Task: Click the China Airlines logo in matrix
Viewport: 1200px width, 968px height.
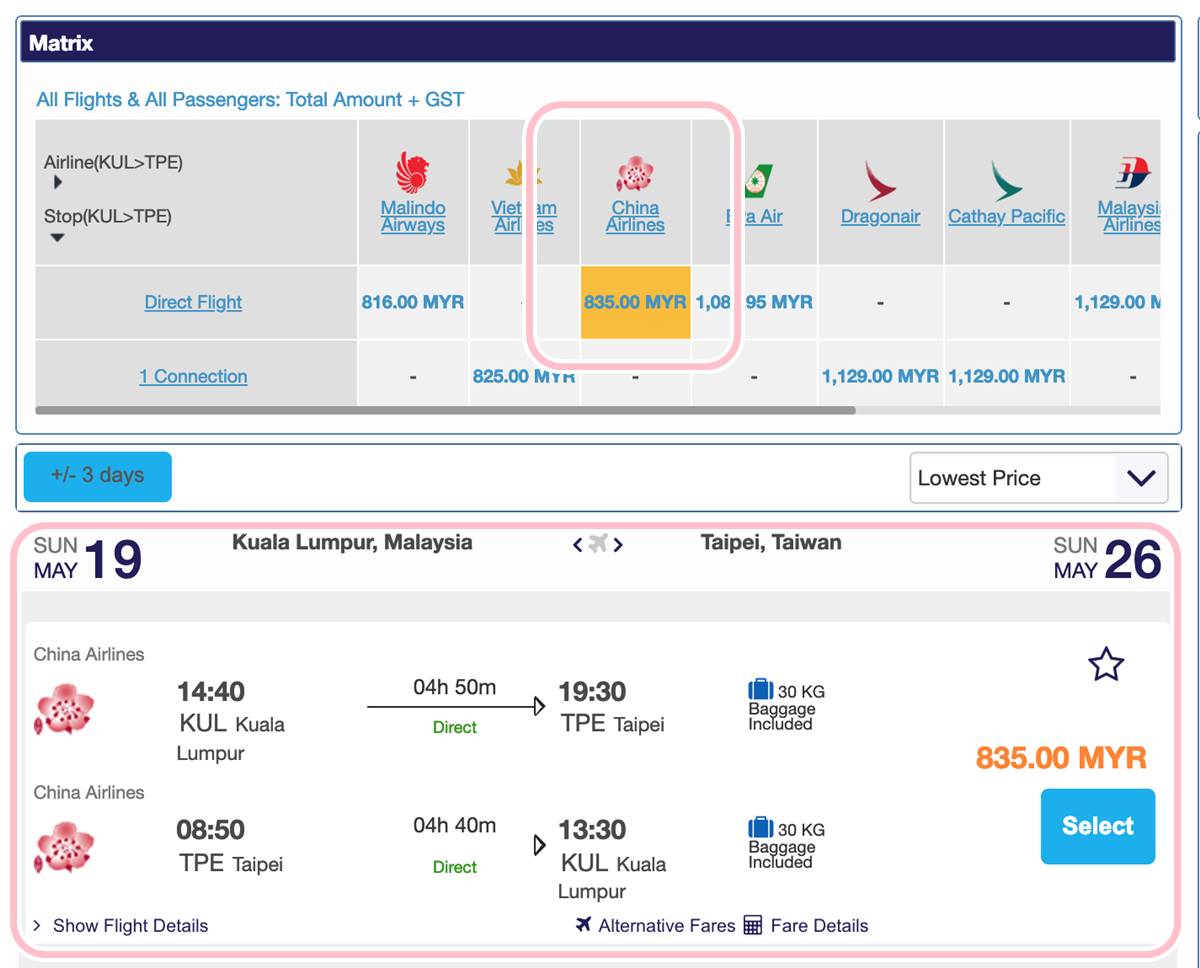Action: point(635,174)
